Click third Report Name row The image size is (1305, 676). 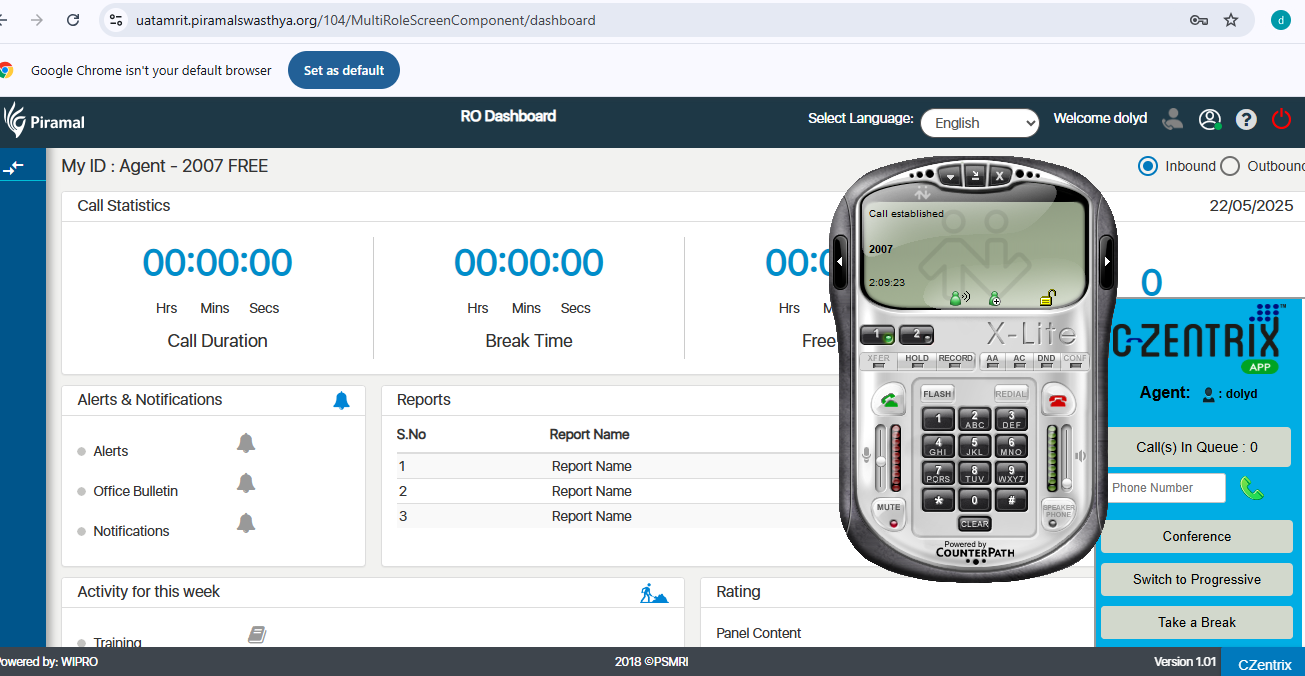tap(592, 516)
